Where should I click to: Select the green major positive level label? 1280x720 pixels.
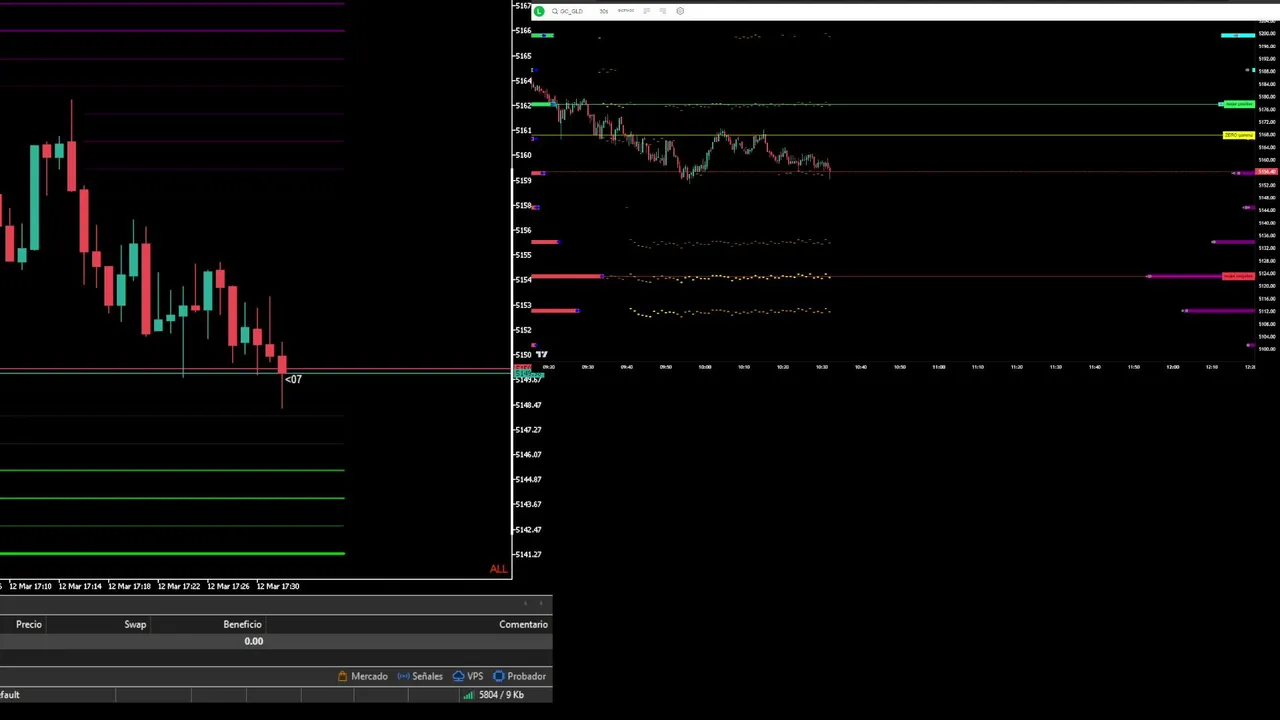(1238, 104)
